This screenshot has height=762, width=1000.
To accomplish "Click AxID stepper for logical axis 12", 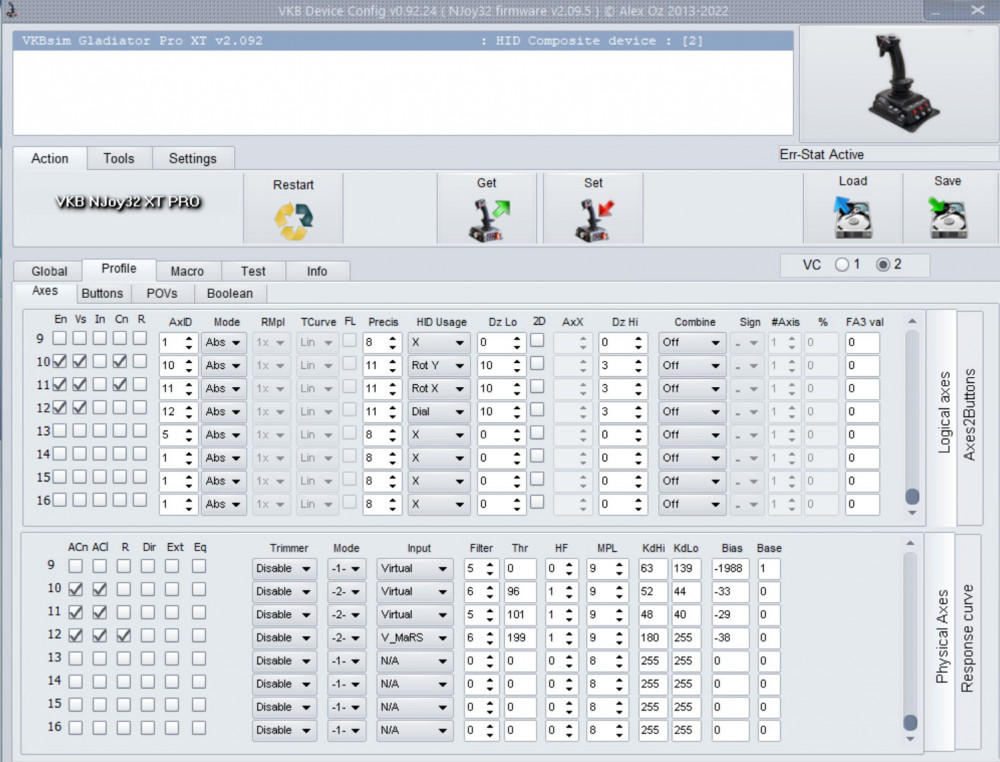I will pyautogui.click(x=189, y=411).
